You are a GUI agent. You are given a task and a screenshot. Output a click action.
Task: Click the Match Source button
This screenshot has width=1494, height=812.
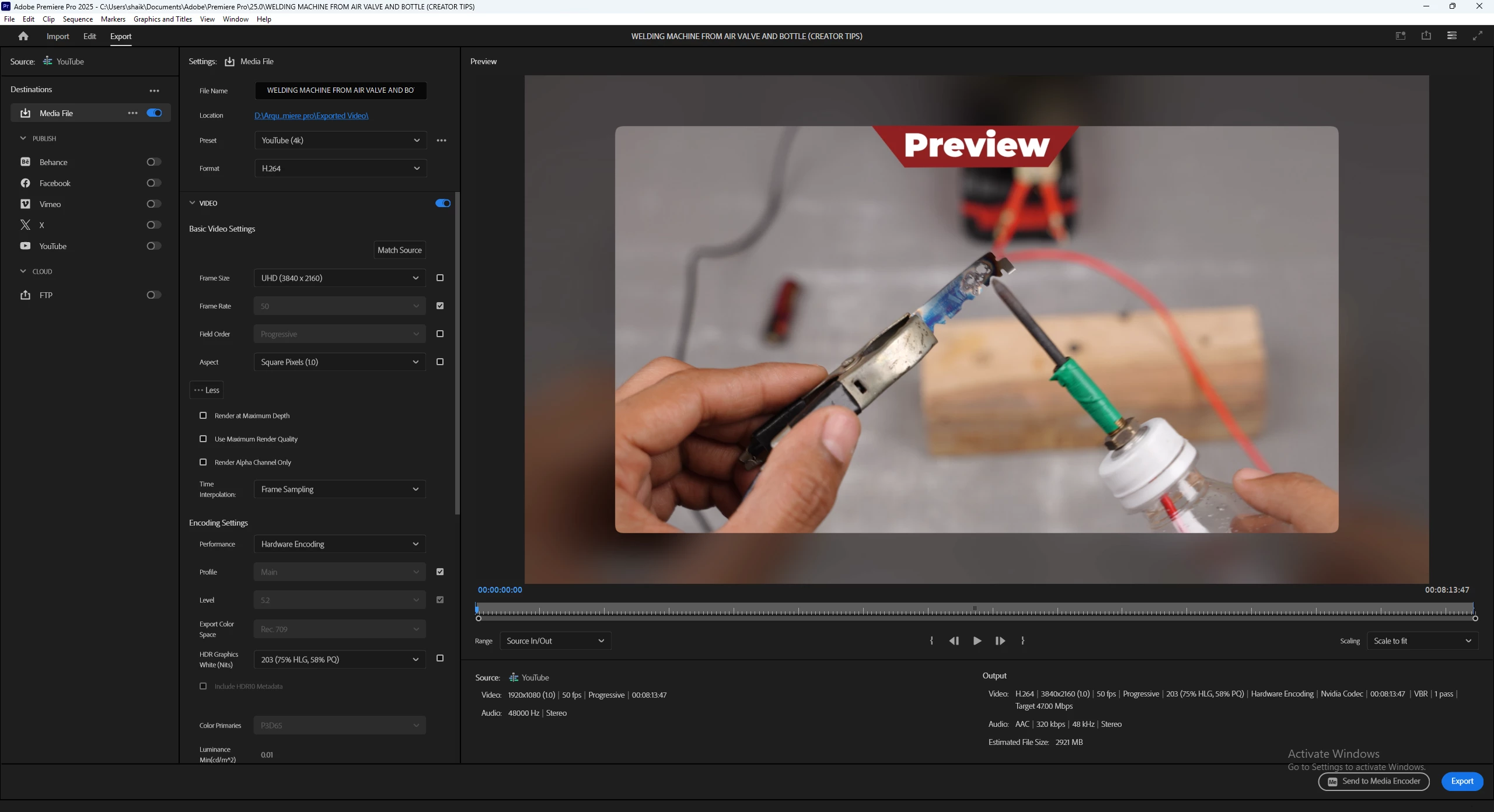pos(399,250)
